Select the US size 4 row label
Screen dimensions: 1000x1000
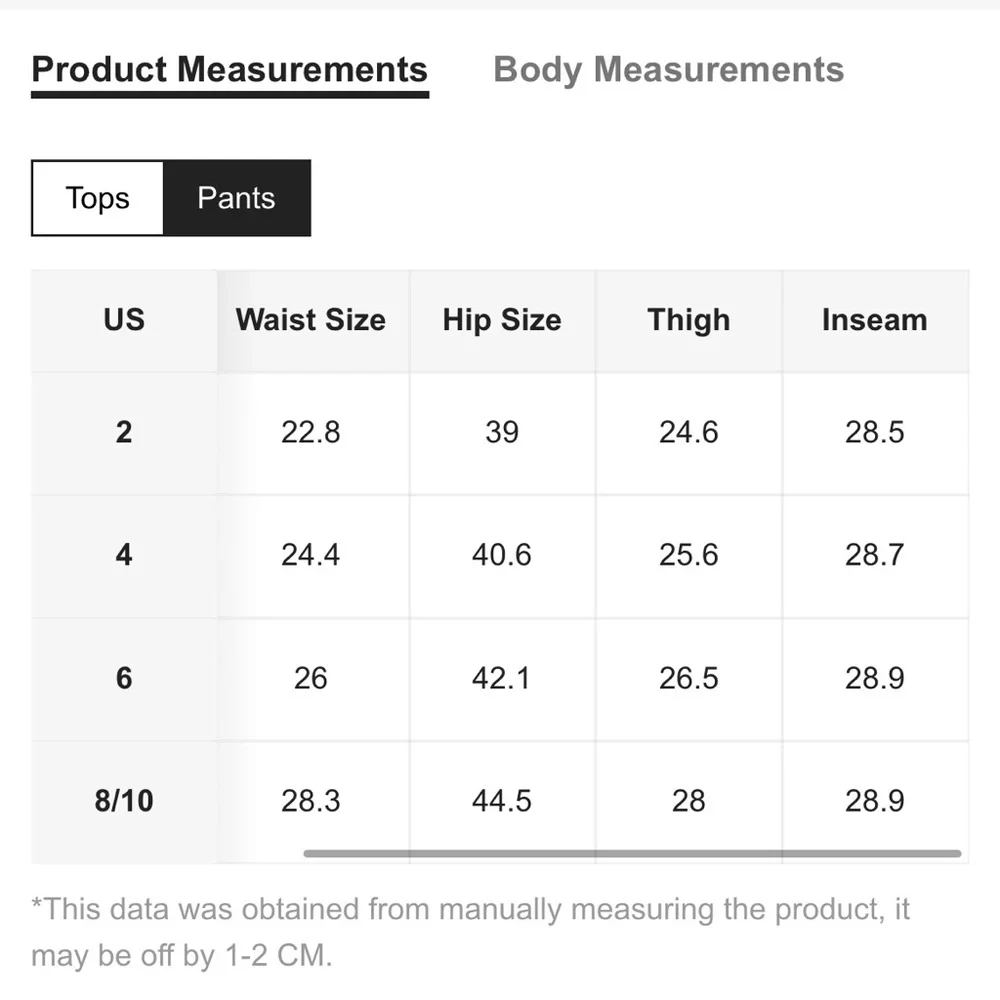tap(124, 555)
